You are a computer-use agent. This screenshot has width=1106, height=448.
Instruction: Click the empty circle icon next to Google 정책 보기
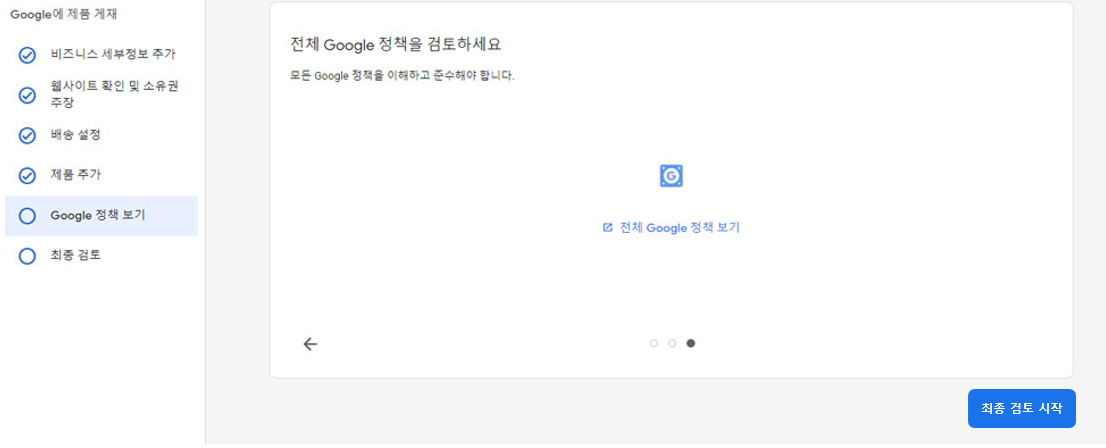[28, 216]
